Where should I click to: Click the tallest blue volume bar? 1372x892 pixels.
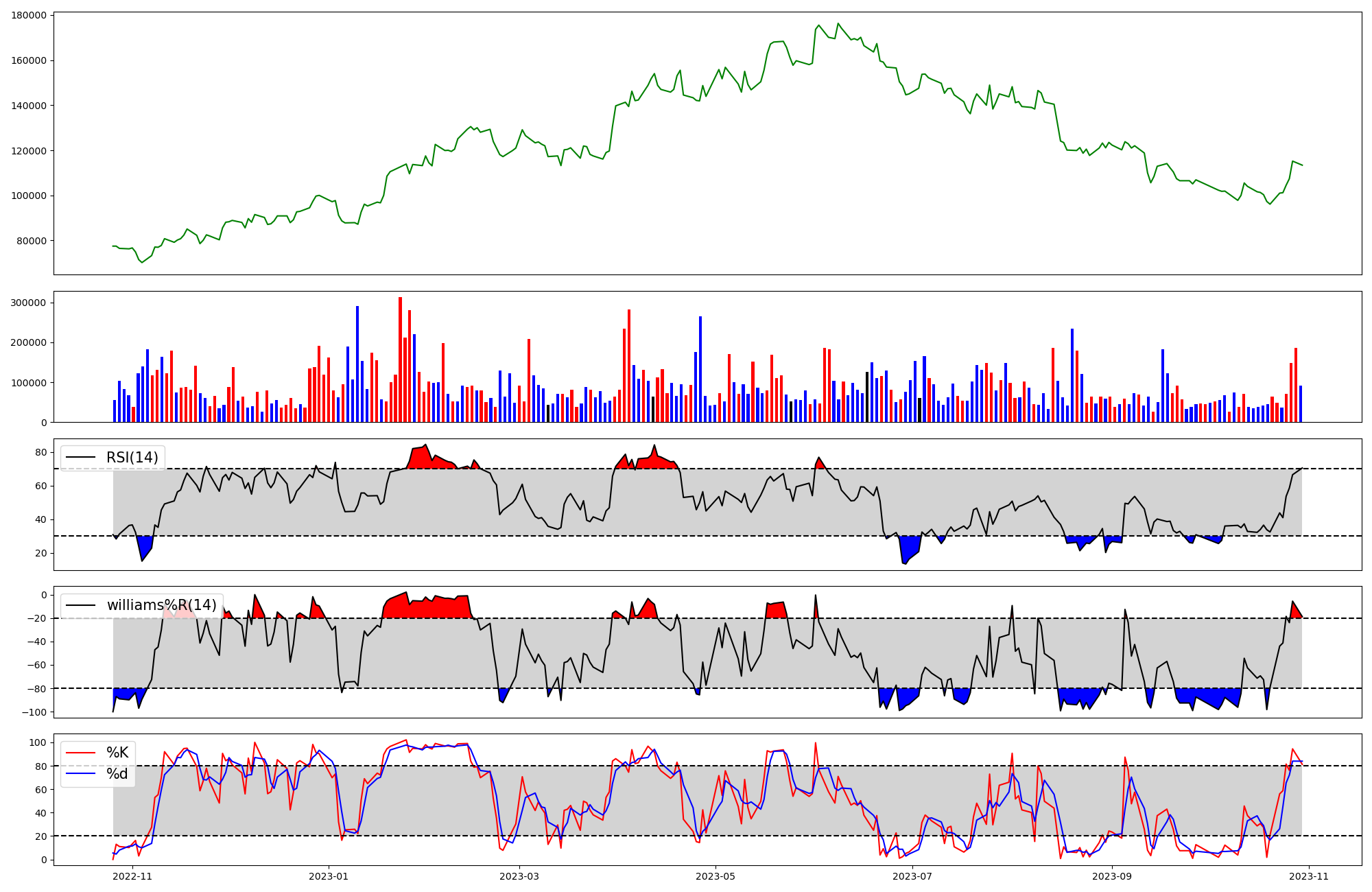coord(357,364)
